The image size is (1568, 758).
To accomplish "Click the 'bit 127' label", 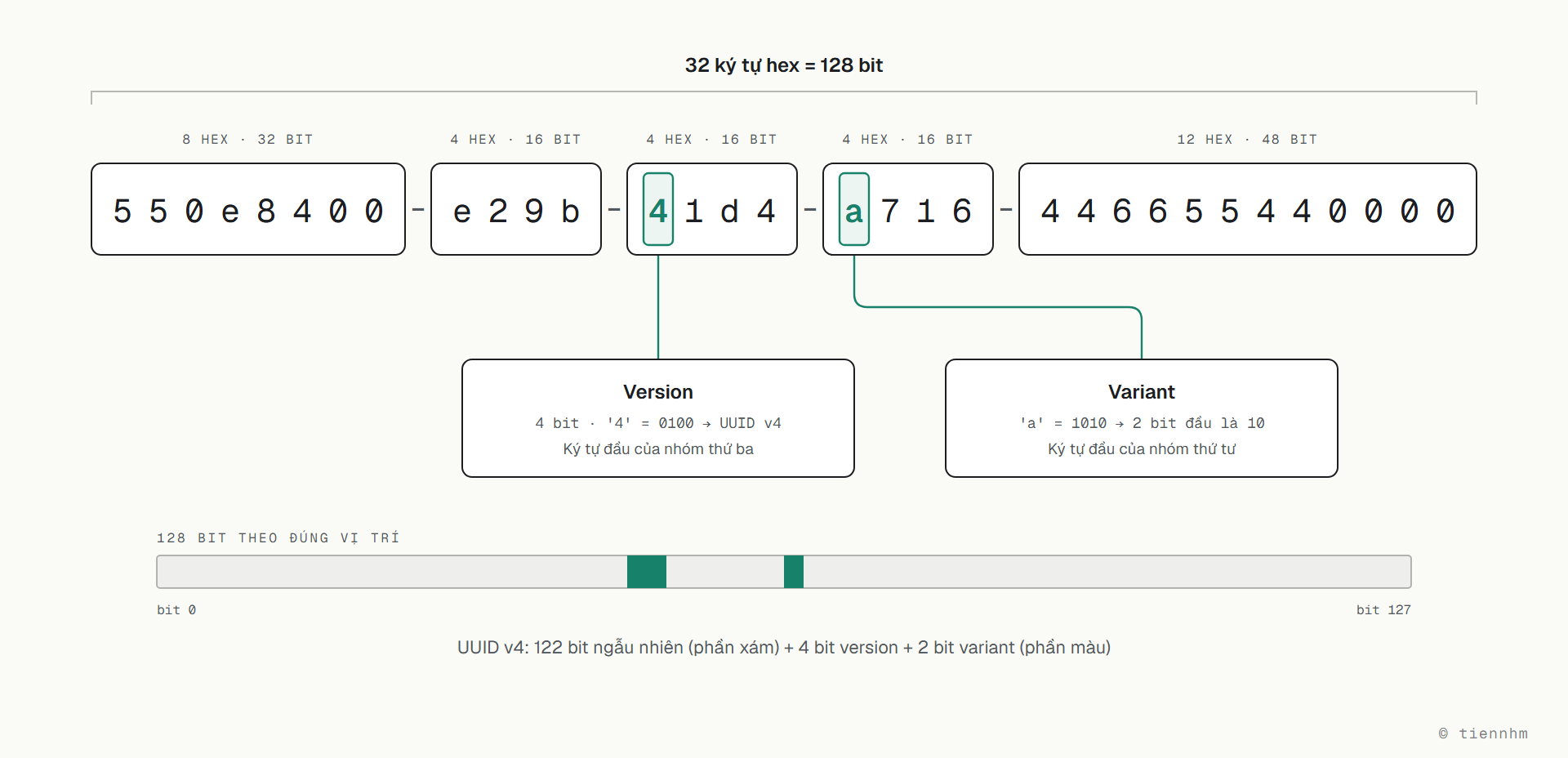I will pos(1383,610).
